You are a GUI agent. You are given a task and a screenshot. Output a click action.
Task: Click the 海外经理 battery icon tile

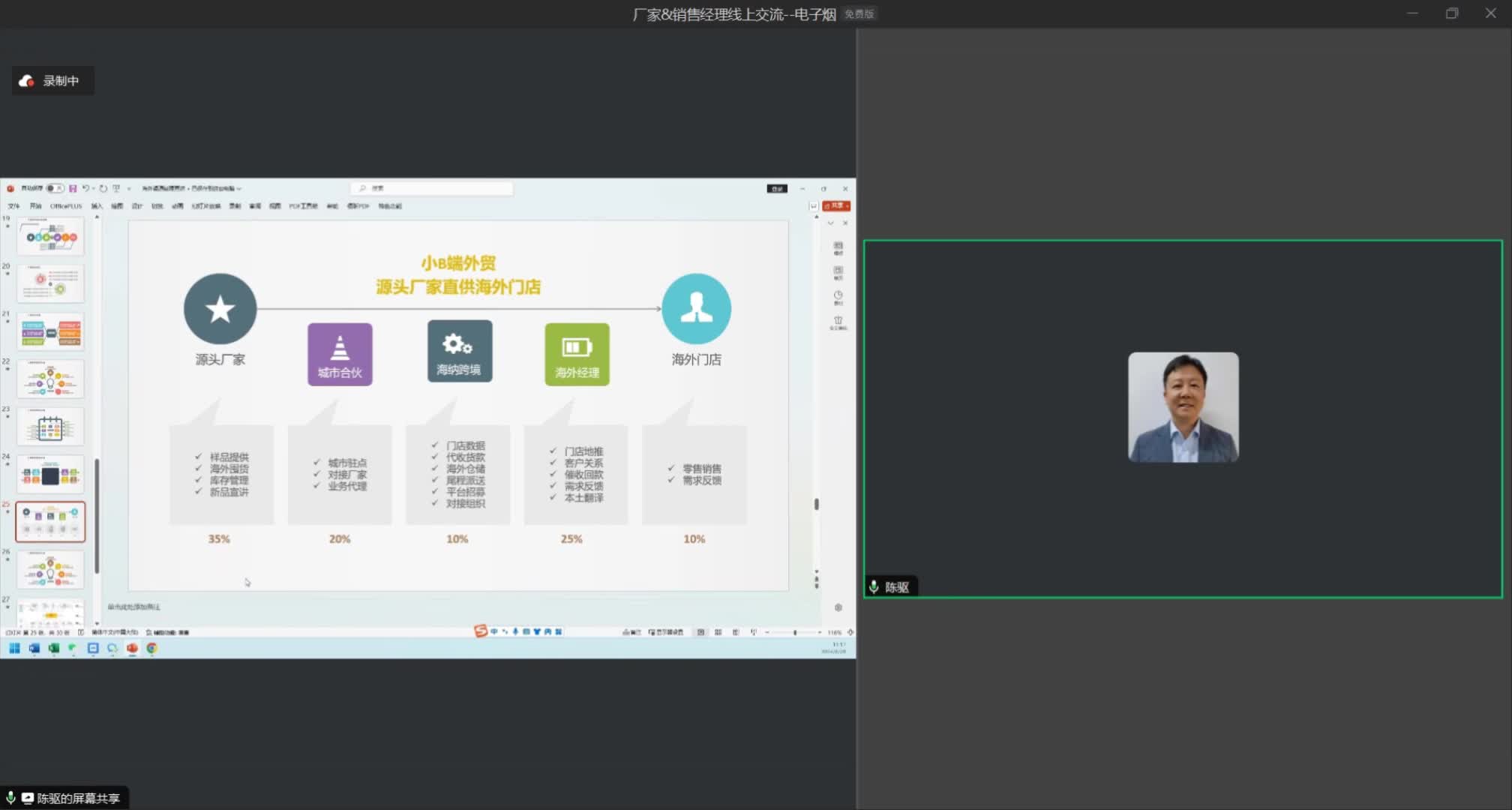click(x=577, y=354)
